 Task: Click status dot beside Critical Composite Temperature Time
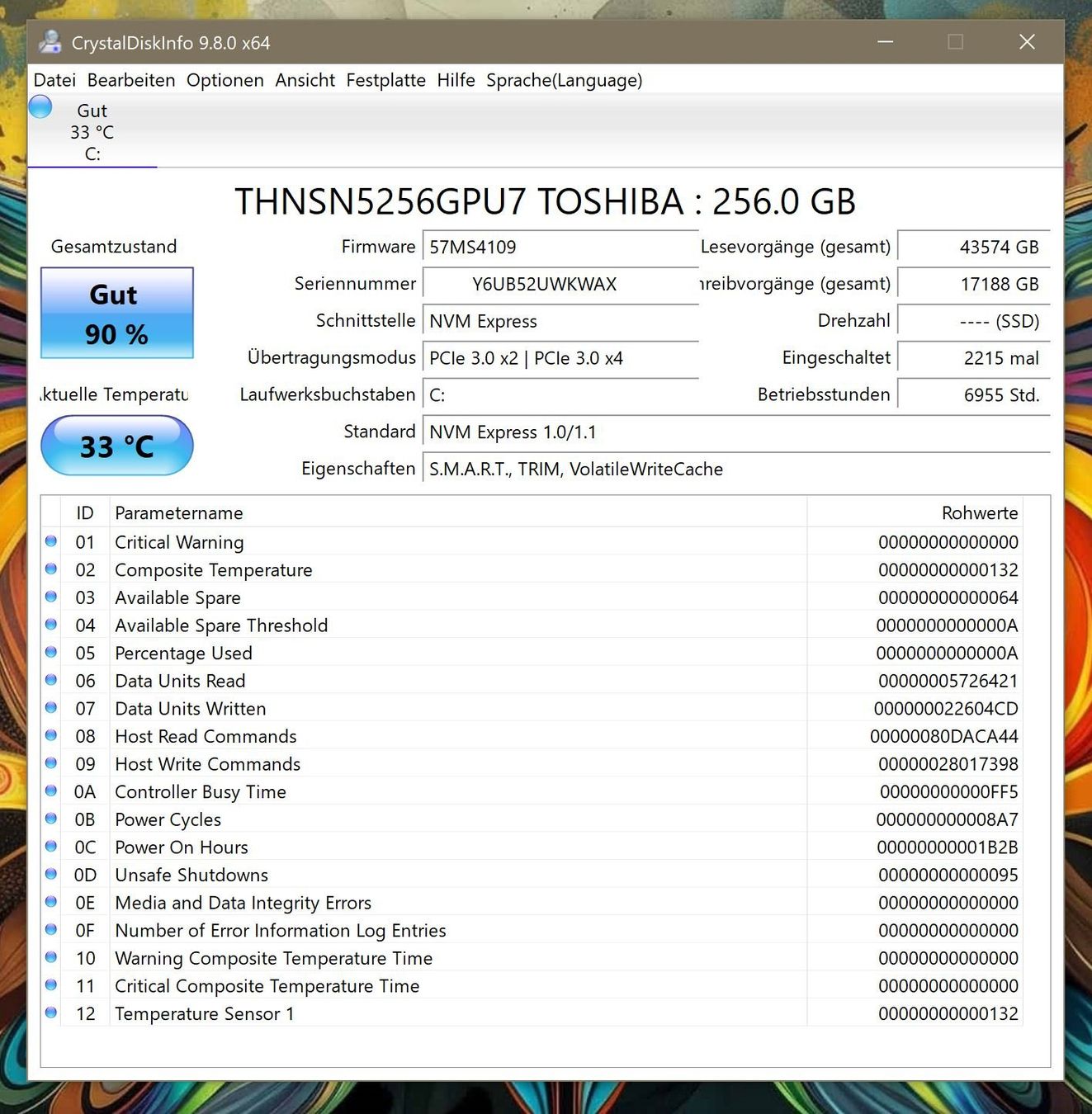[51, 985]
